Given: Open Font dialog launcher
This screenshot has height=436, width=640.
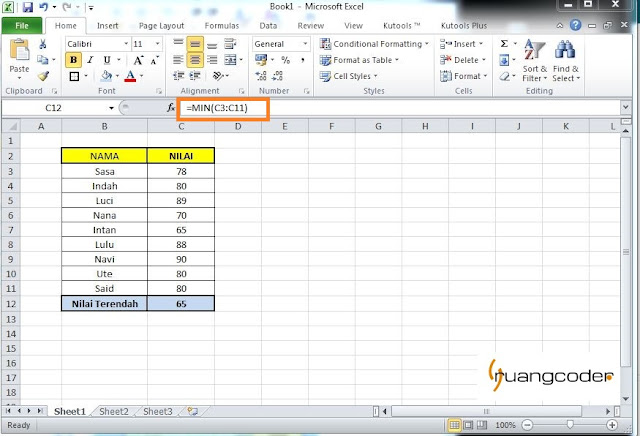Looking at the screenshot, I should point(159,91).
